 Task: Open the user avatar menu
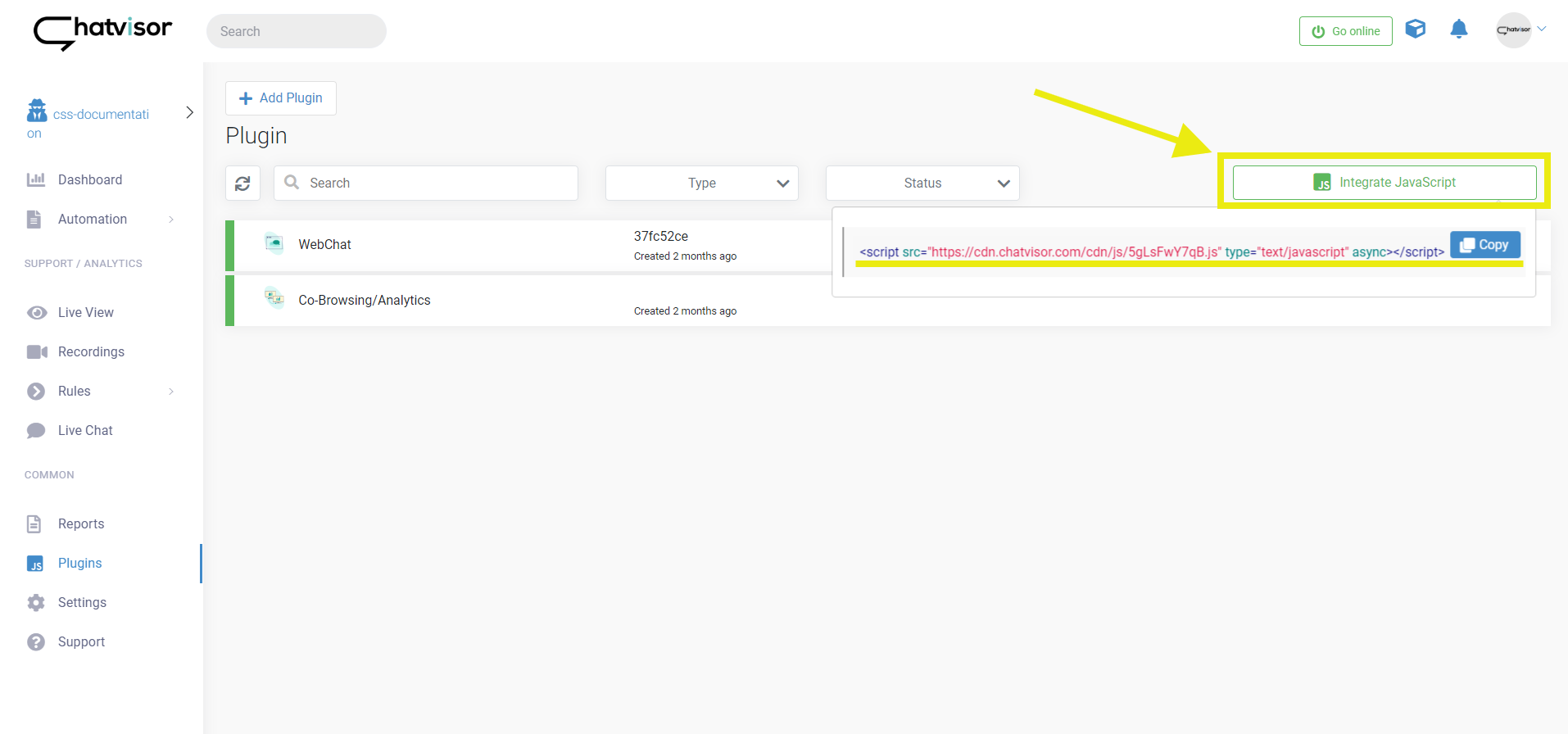pos(1513,29)
